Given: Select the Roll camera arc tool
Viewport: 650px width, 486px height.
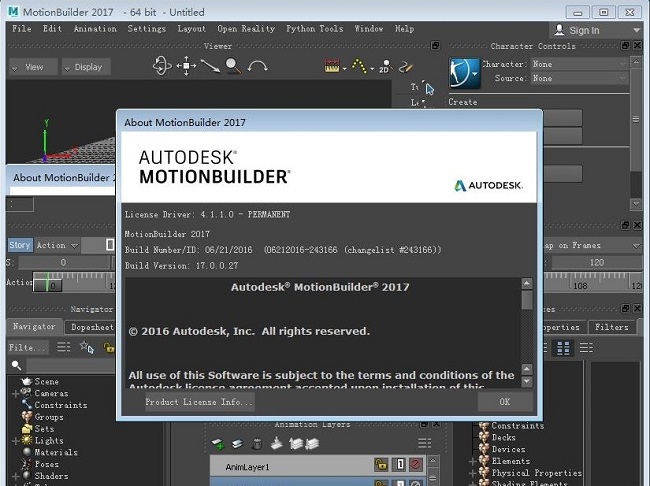Looking at the screenshot, I should 257,66.
